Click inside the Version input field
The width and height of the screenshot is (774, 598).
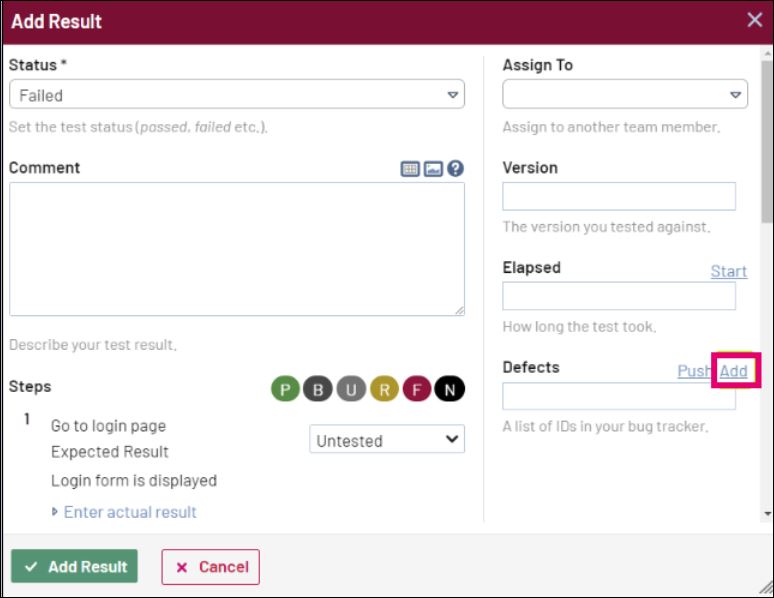tap(619, 196)
